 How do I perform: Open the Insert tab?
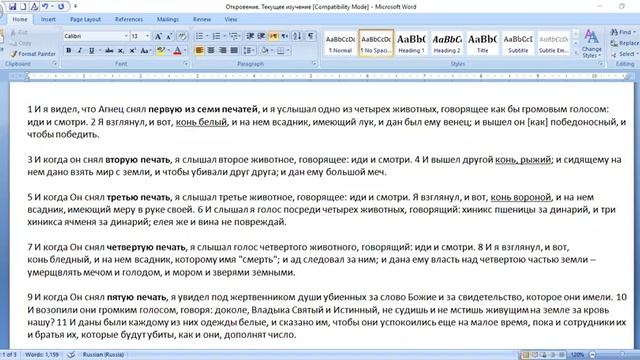[48, 19]
